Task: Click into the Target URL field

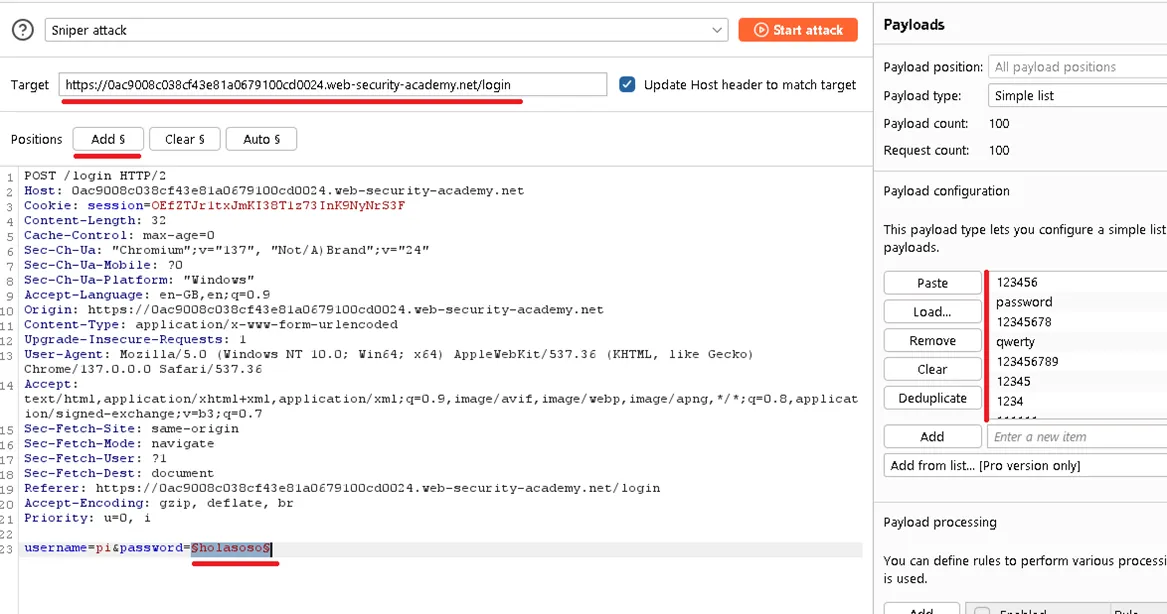Action: [x=332, y=85]
